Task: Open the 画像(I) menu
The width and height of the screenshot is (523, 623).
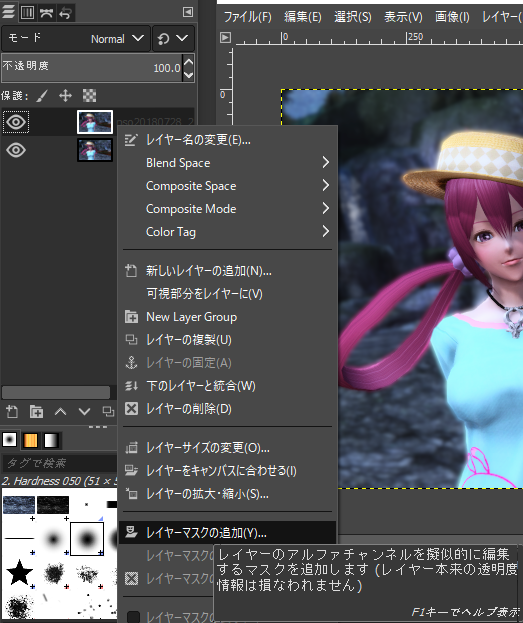Action: point(452,17)
